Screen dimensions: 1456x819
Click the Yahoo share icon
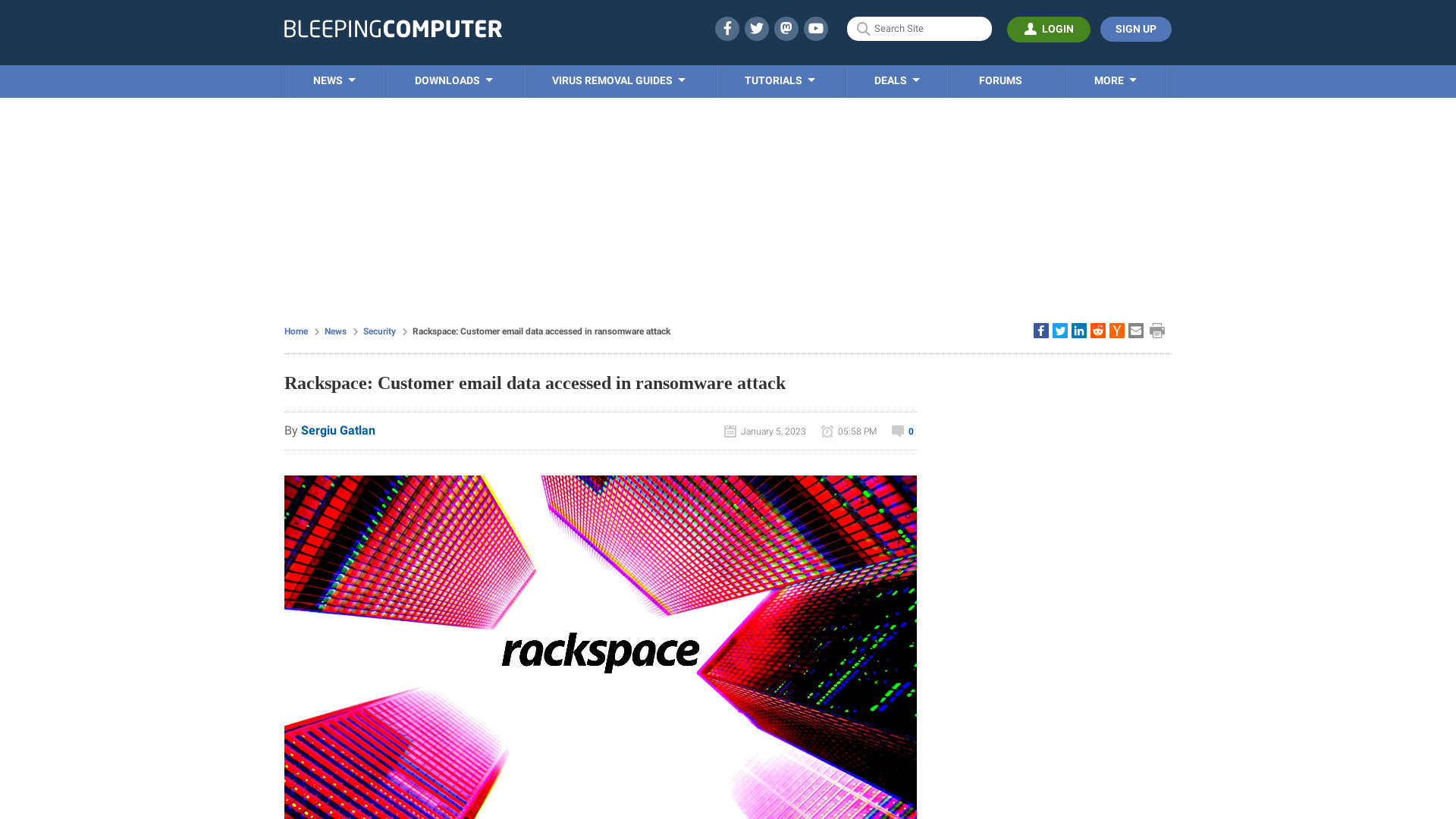point(1117,331)
